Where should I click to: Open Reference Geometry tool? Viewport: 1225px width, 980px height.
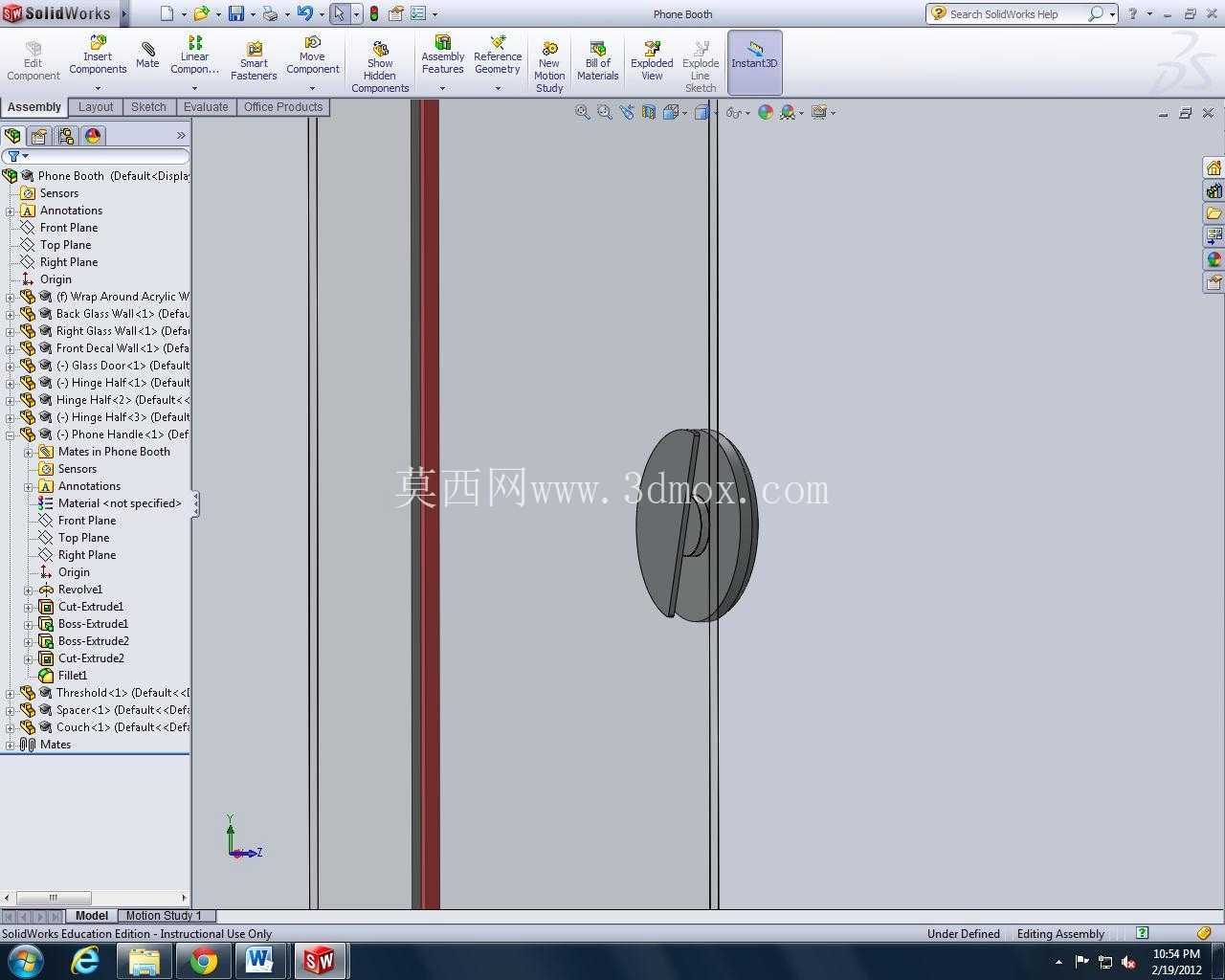coord(498,56)
